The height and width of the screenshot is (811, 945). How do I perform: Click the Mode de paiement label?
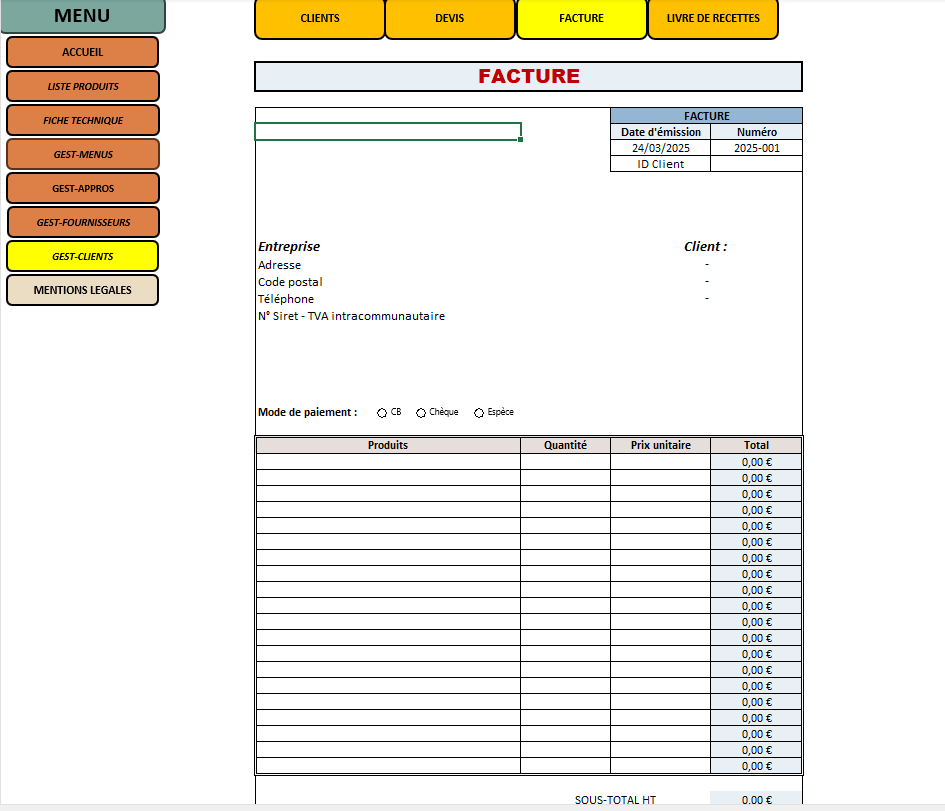(307, 412)
